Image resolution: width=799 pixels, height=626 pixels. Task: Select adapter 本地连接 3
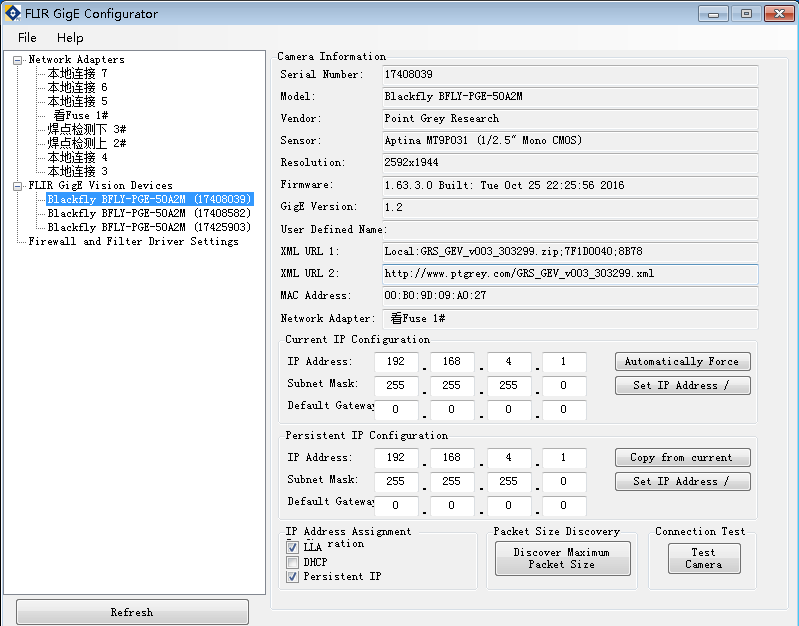(x=77, y=171)
